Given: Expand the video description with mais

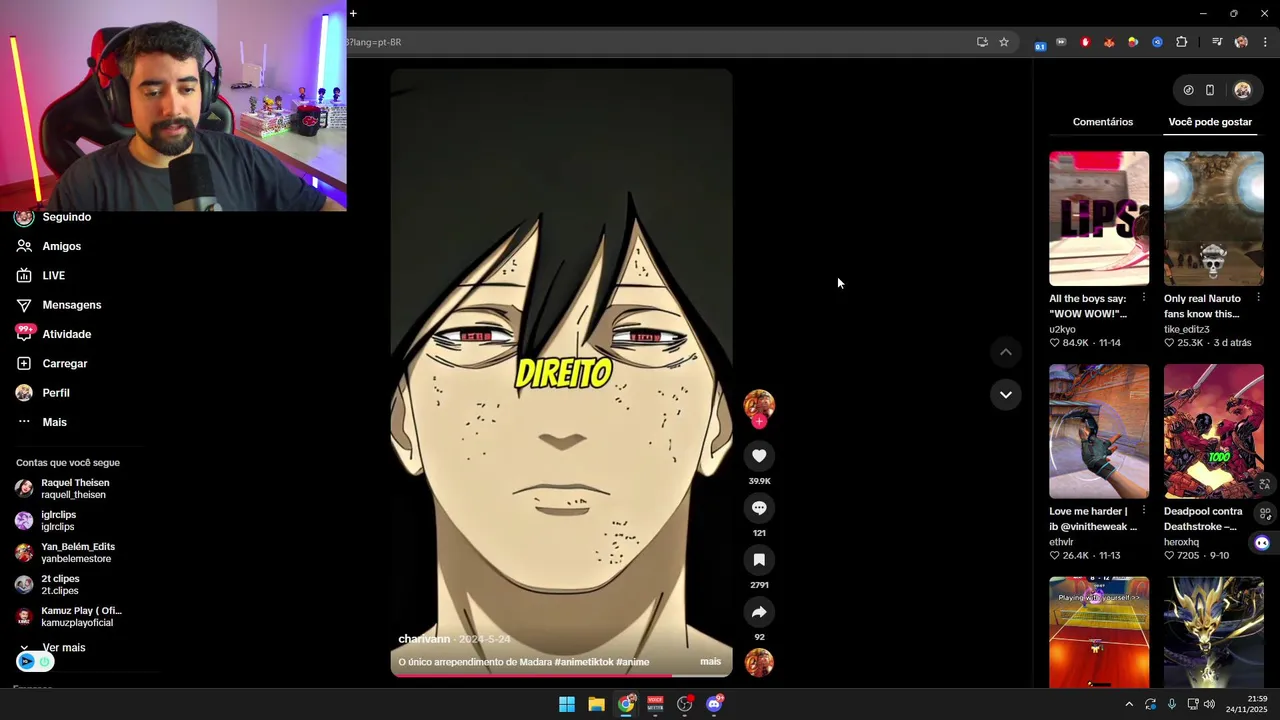Looking at the screenshot, I should [710, 662].
